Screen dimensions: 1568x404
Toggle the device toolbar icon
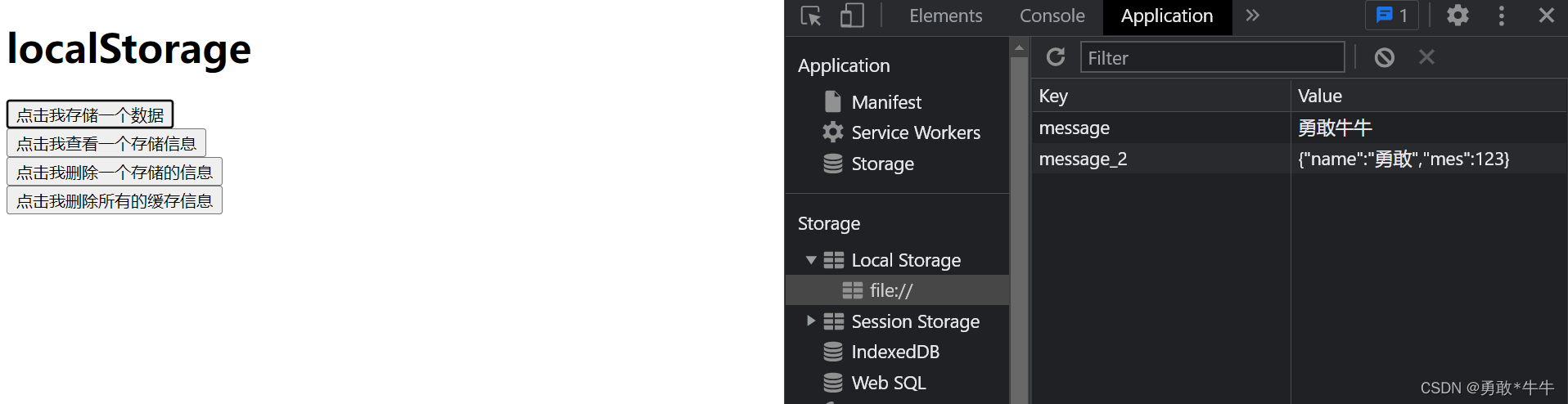[x=852, y=16]
